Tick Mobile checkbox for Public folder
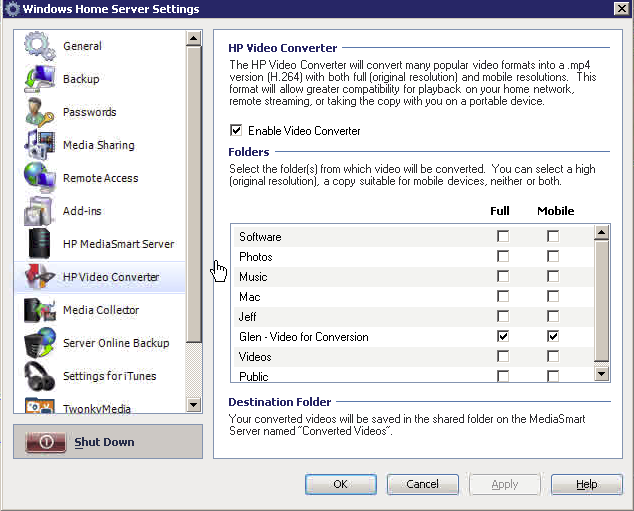 pos(553,376)
